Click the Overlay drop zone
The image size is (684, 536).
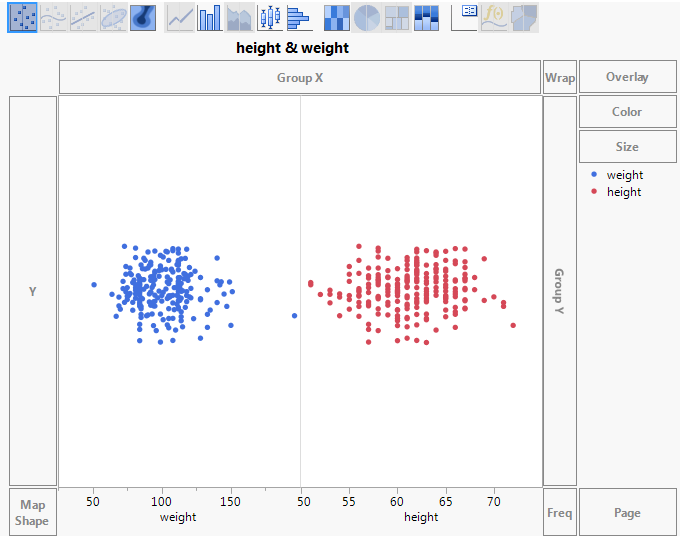pos(627,77)
